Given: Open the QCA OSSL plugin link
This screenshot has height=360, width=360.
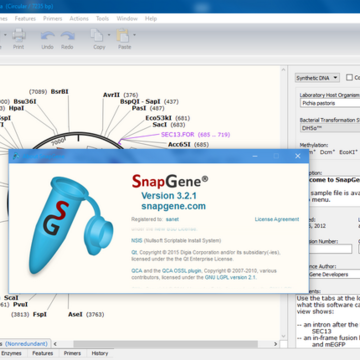Looking at the screenshot, I should (182, 271).
